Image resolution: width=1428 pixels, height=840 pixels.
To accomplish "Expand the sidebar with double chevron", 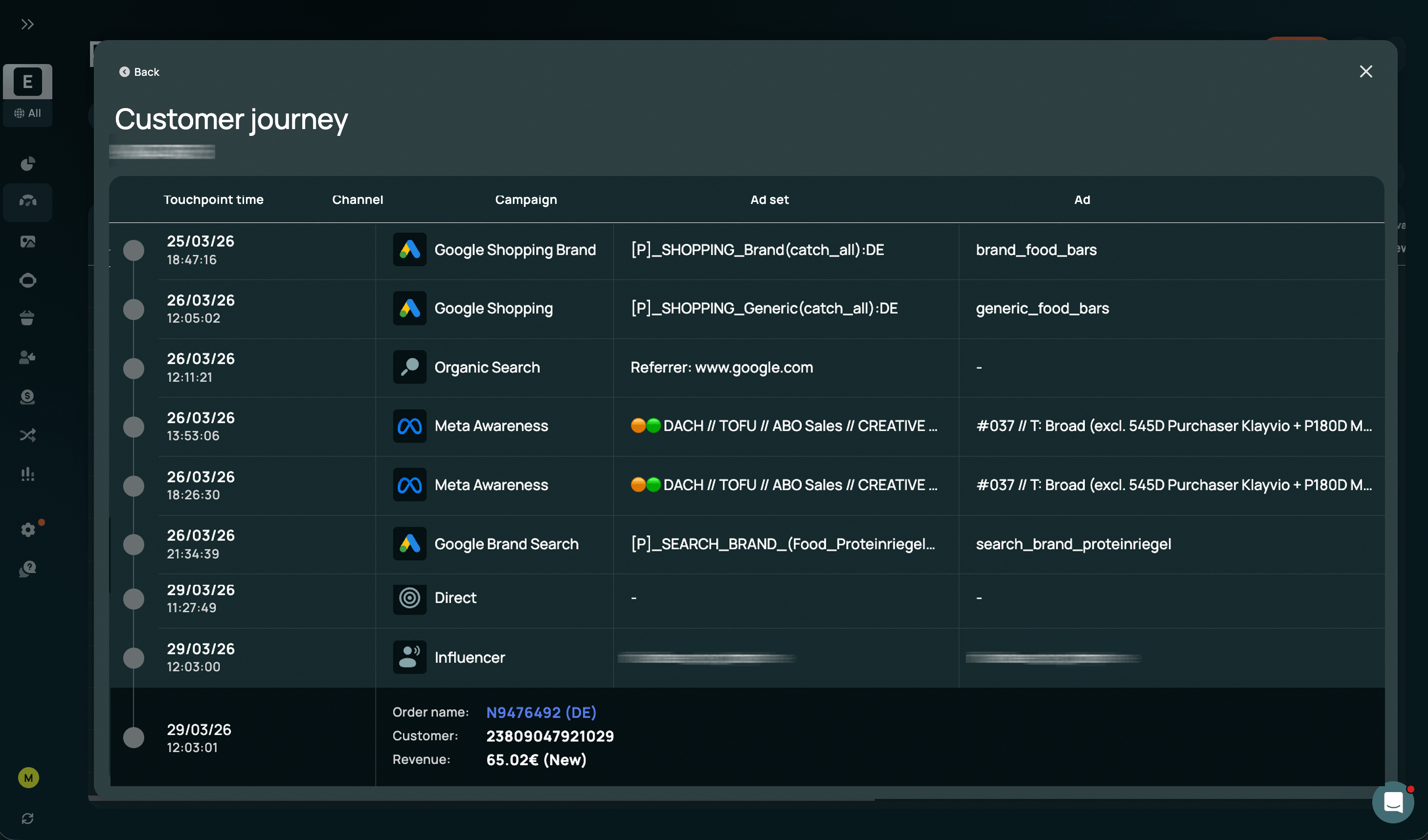I will [x=27, y=24].
